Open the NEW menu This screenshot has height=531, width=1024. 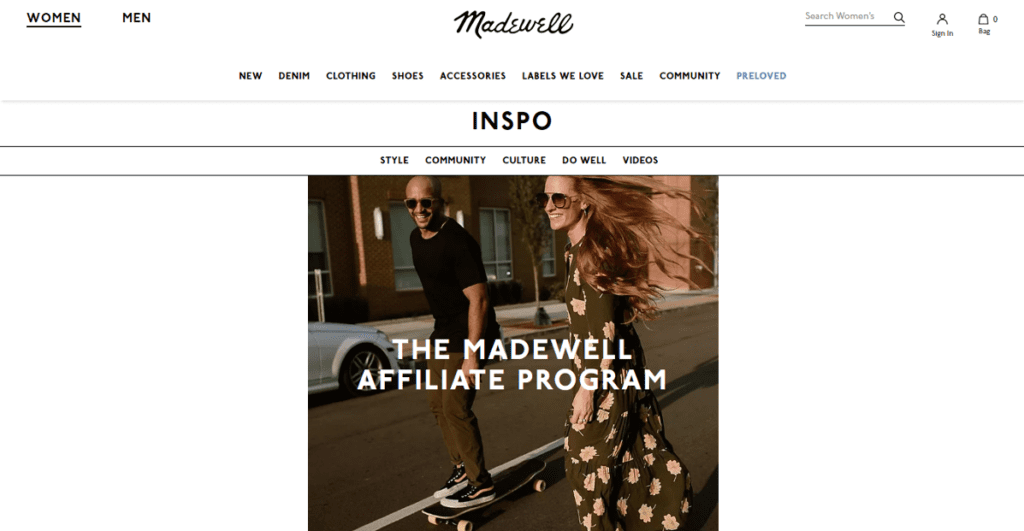pyautogui.click(x=250, y=76)
